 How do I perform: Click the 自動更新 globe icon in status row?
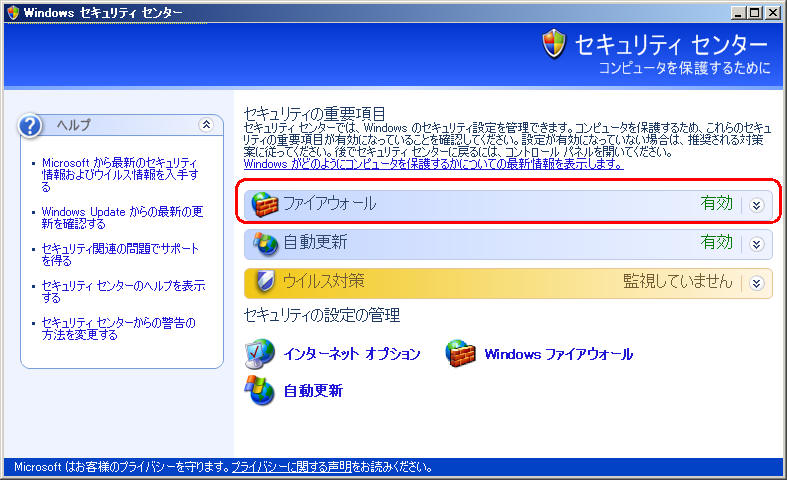[265, 243]
